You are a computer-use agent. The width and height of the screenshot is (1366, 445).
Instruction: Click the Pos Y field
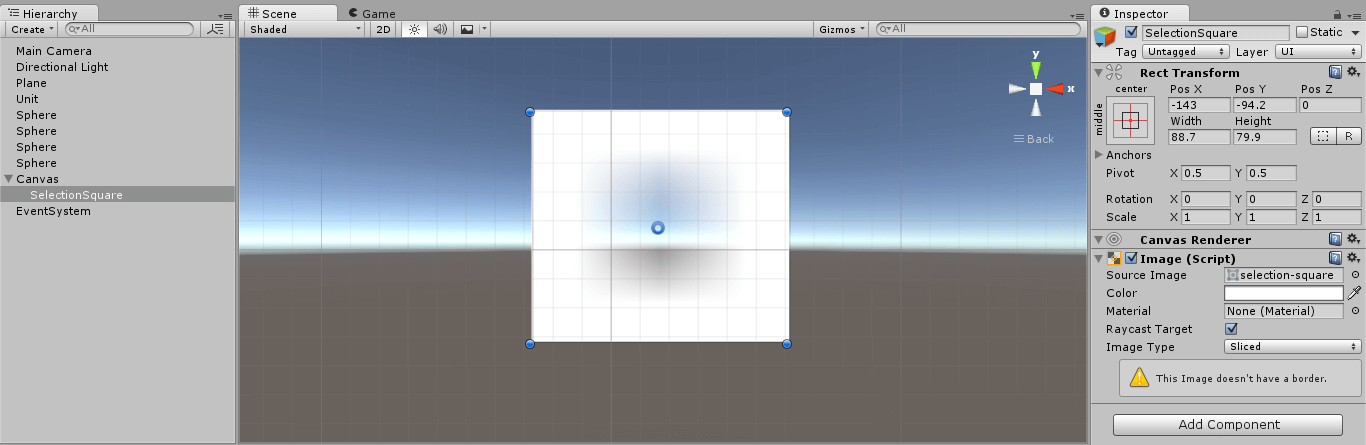click(x=1265, y=105)
